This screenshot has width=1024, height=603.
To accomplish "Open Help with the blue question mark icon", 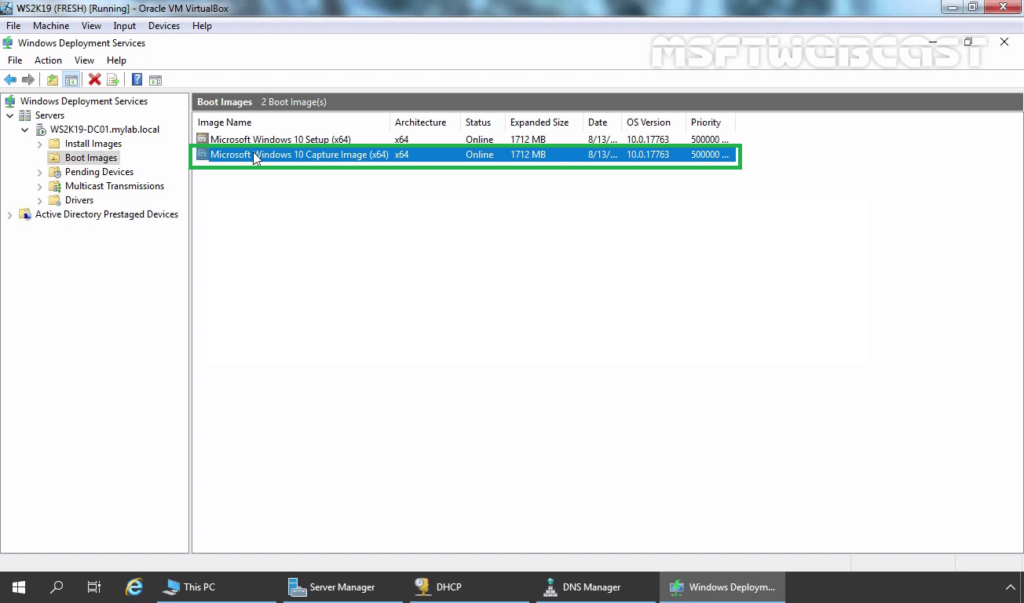I will coord(136,80).
